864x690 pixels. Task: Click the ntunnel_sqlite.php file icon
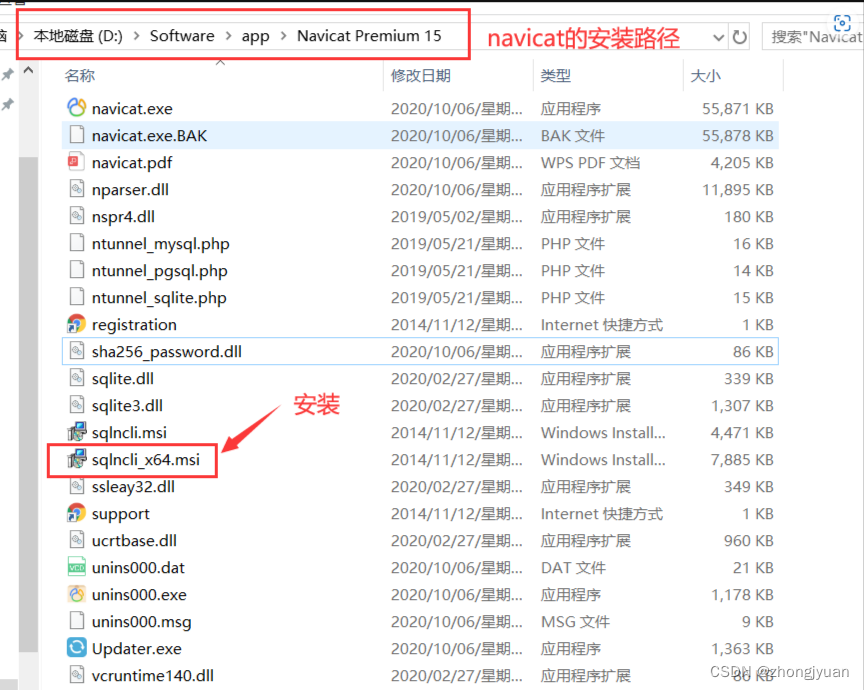[x=77, y=297]
